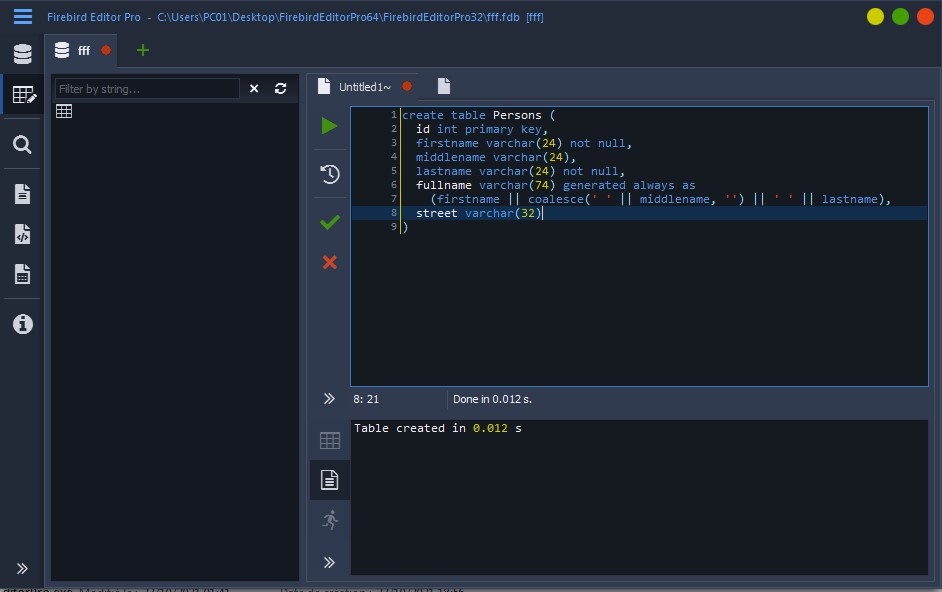Click the cursor position '8: 21' status
This screenshot has height=592, width=942.
pyautogui.click(x=366, y=399)
